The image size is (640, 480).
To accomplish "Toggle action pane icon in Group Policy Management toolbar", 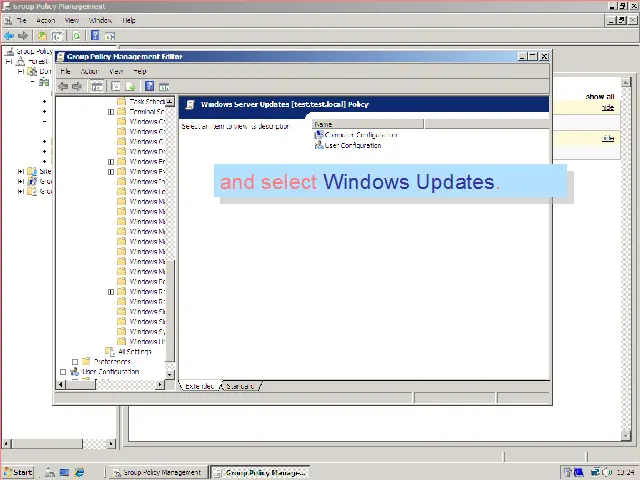I will tap(110, 36).
